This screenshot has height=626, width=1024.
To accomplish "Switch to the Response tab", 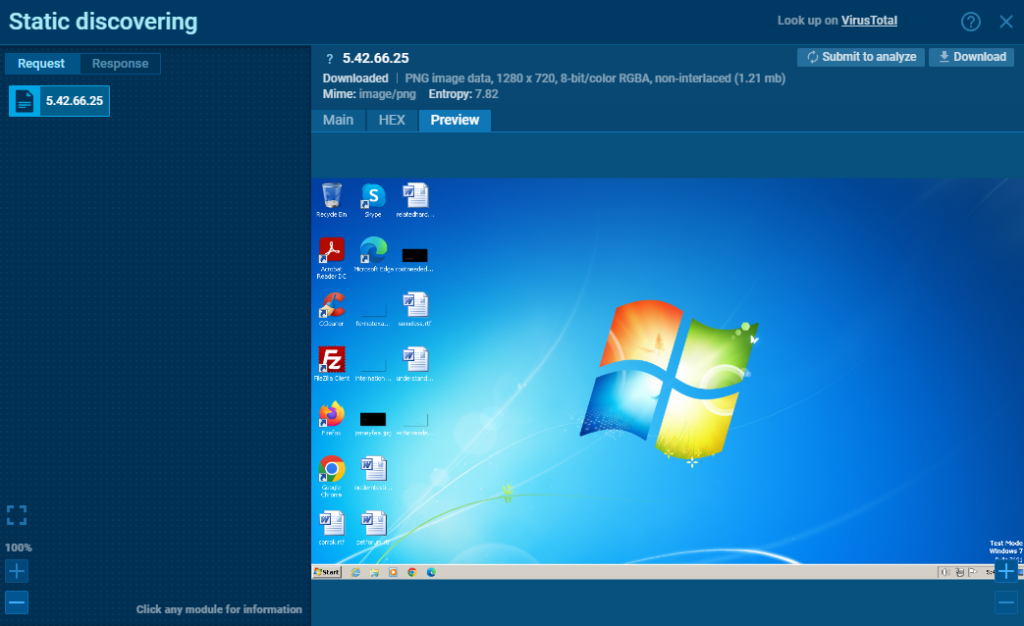I will (120, 63).
